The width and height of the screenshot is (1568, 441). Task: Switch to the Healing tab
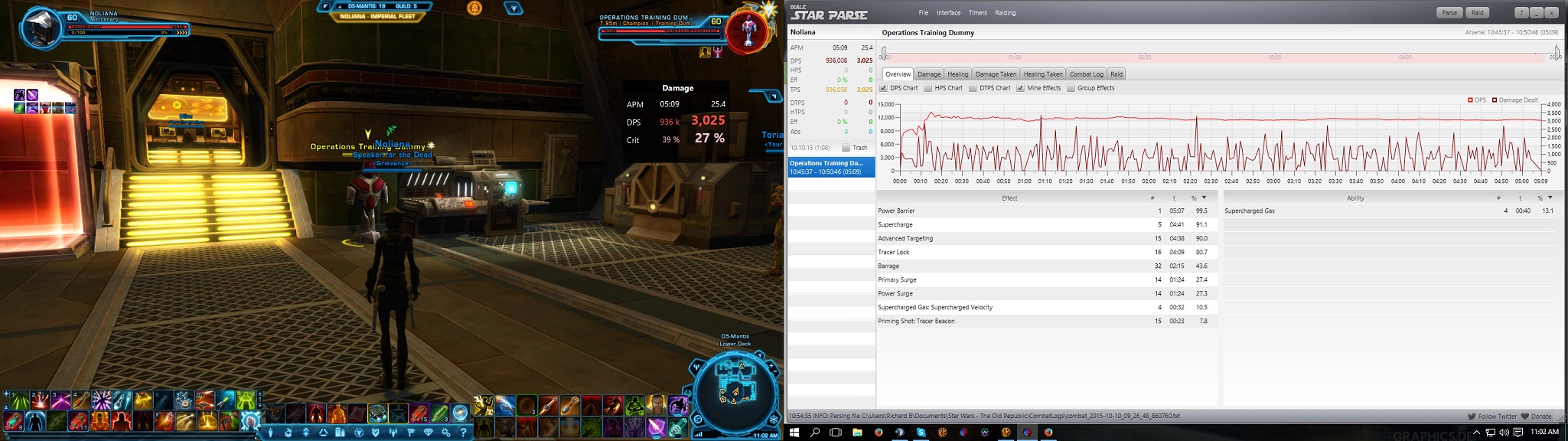click(958, 74)
